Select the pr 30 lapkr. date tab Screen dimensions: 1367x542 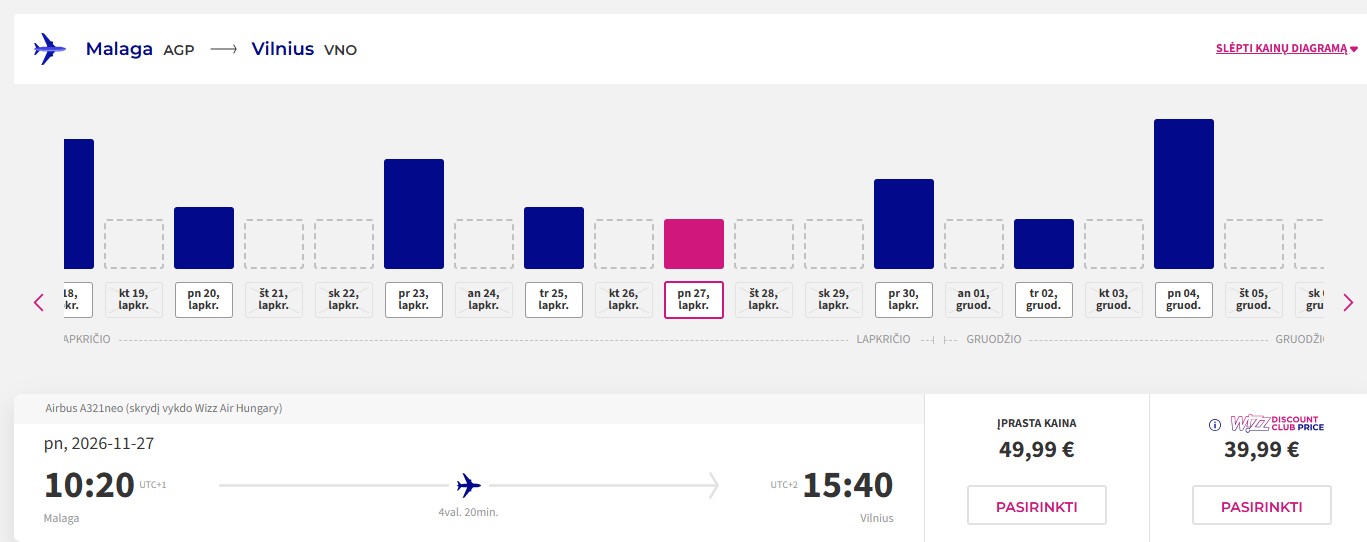(x=904, y=299)
